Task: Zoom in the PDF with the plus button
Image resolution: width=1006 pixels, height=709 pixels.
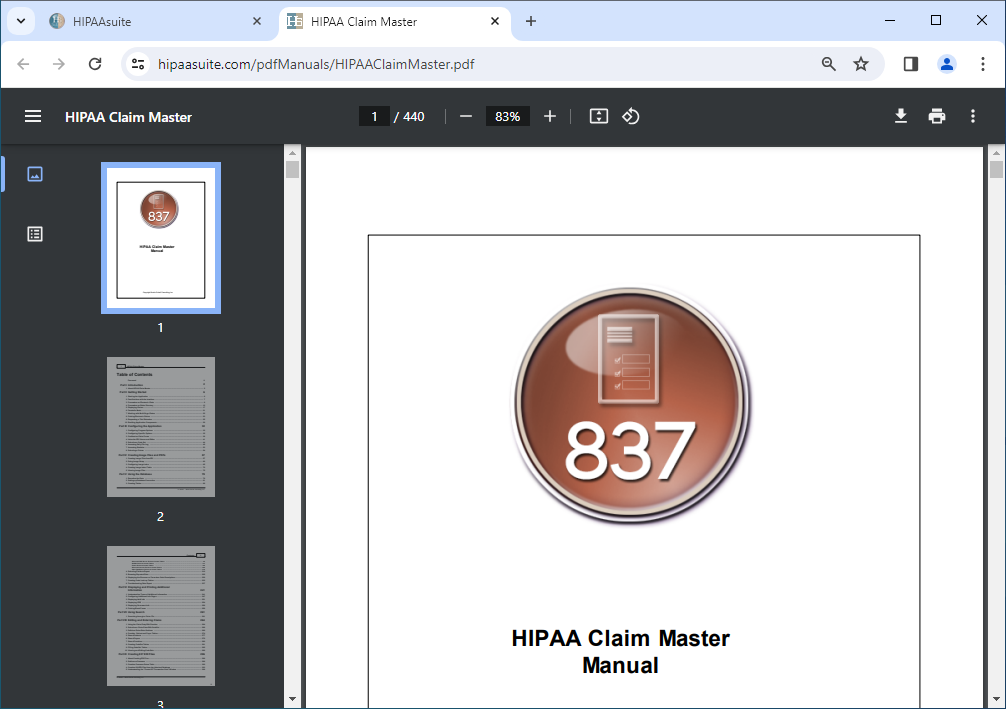Action: point(550,116)
